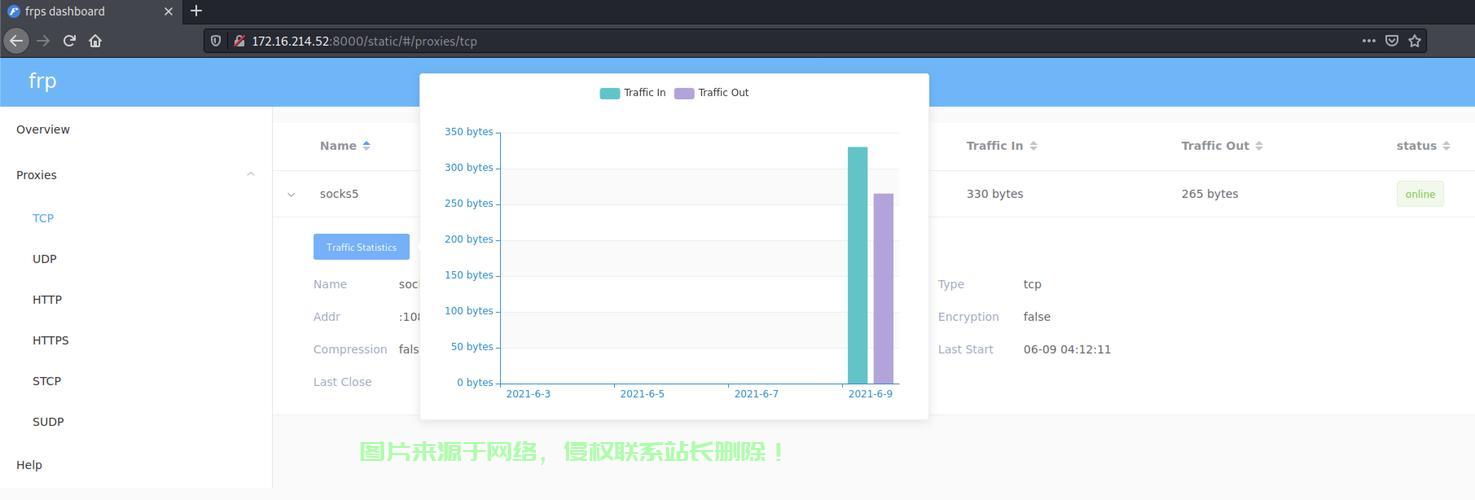Image resolution: width=1475 pixels, height=500 pixels.
Task: Toggle the Traffic In legend swatch
Action: (x=610, y=93)
